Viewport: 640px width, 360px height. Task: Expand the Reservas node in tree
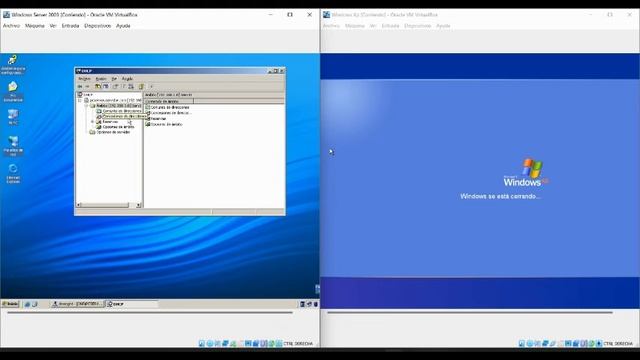point(93,122)
